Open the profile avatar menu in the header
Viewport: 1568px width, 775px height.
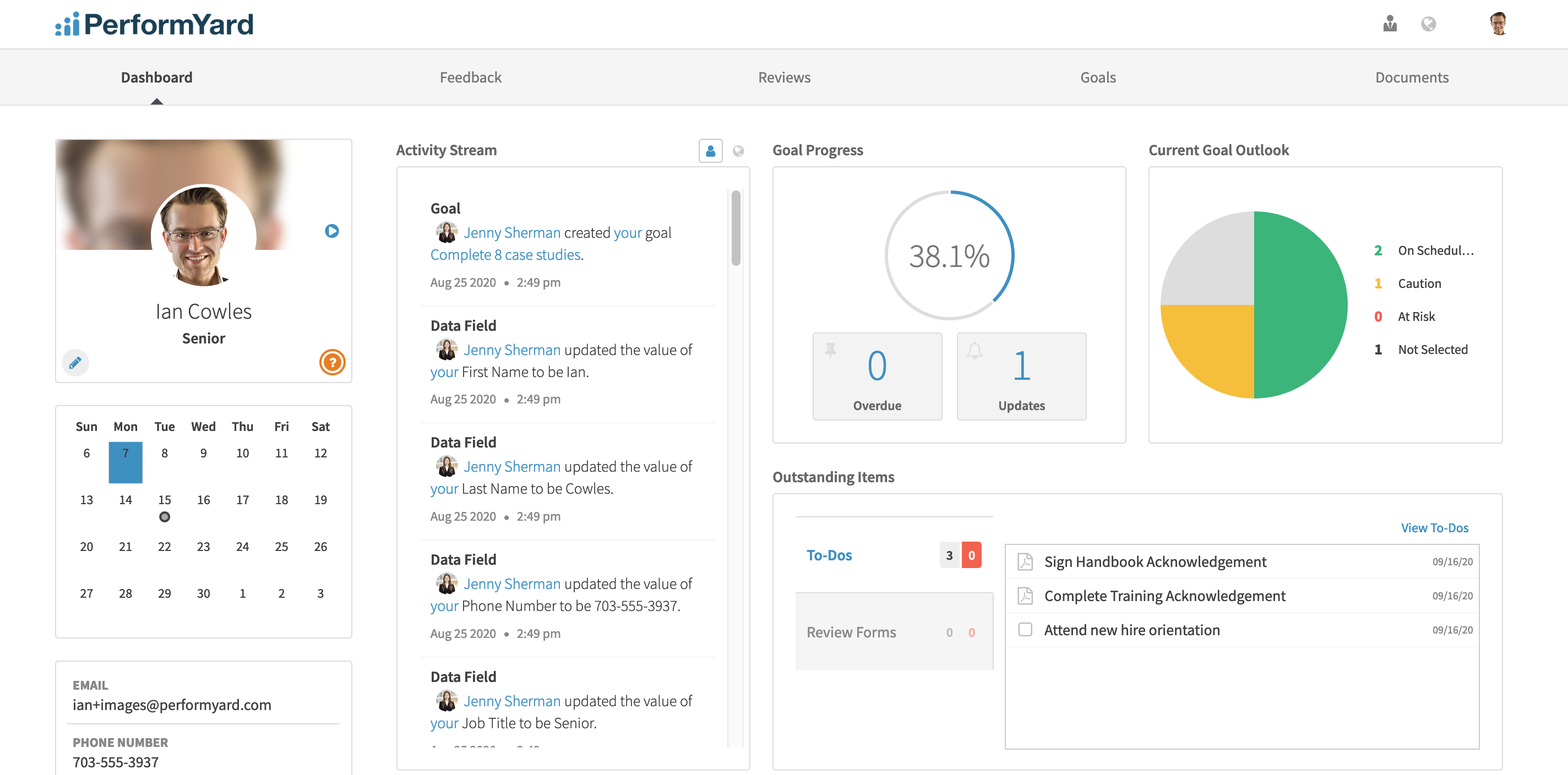[1500, 23]
